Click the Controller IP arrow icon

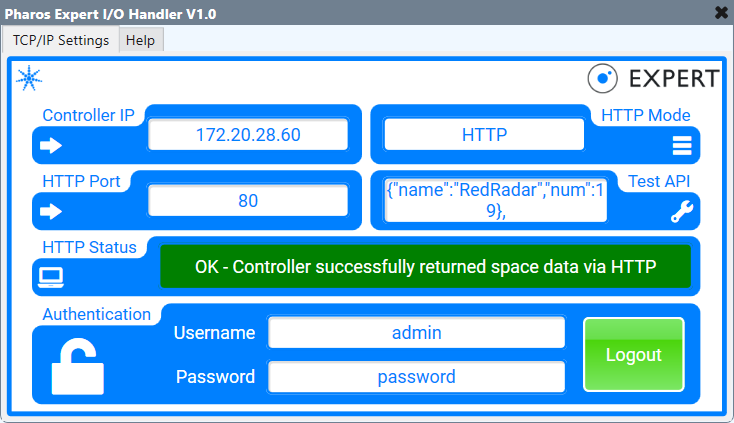51,146
